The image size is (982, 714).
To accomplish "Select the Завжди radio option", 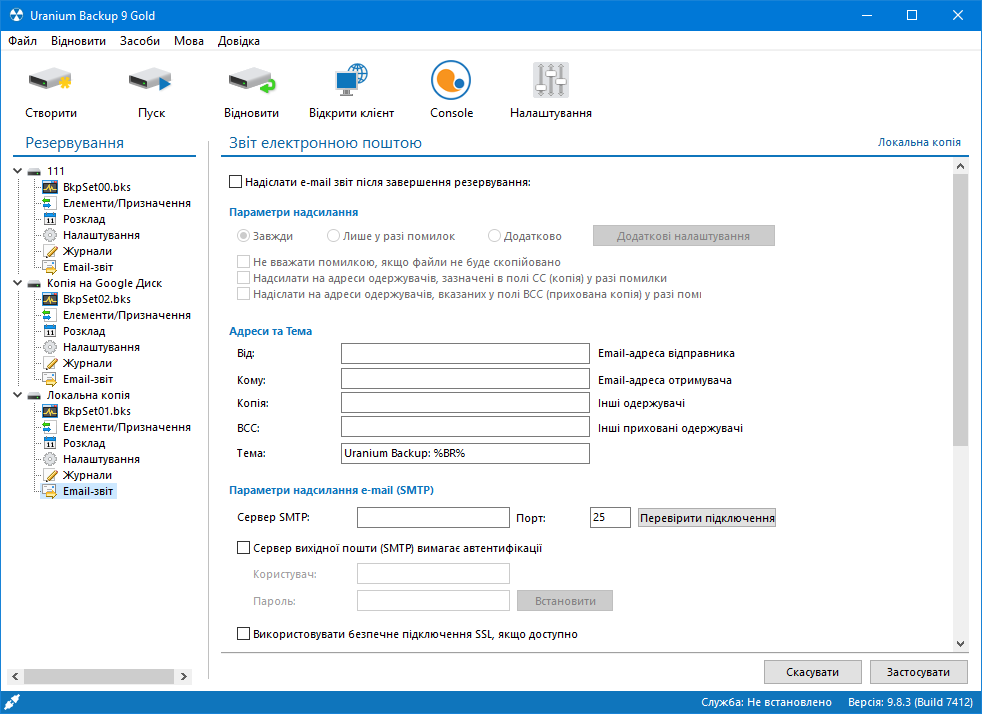I will pyautogui.click(x=244, y=236).
